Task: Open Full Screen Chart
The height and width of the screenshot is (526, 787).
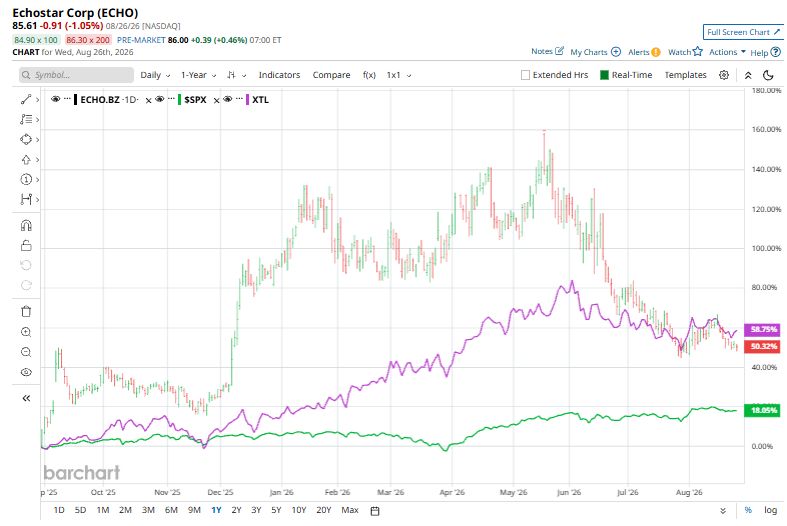Action: [743, 32]
